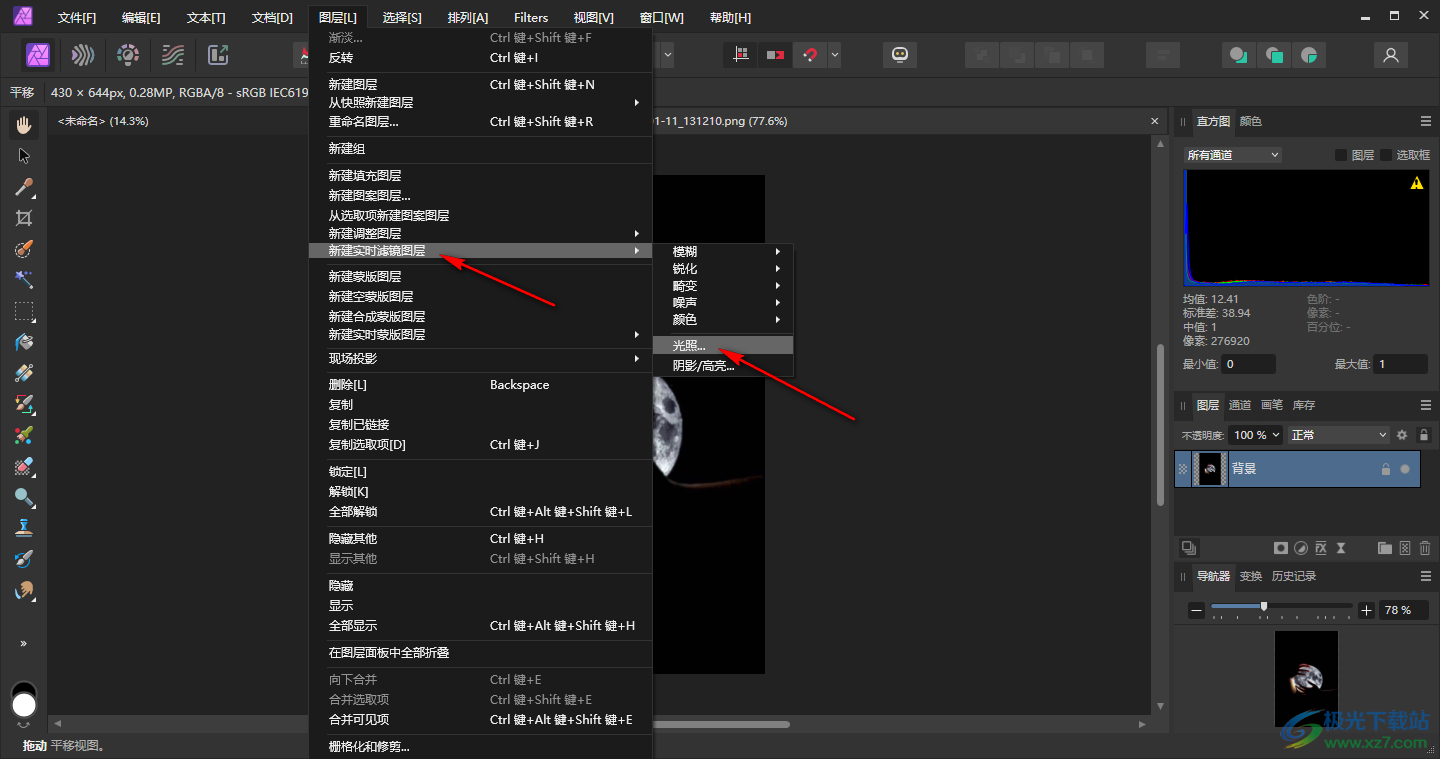Click the navigator zoom slider handle
Viewport: 1440px width, 759px height.
pos(1264,607)
